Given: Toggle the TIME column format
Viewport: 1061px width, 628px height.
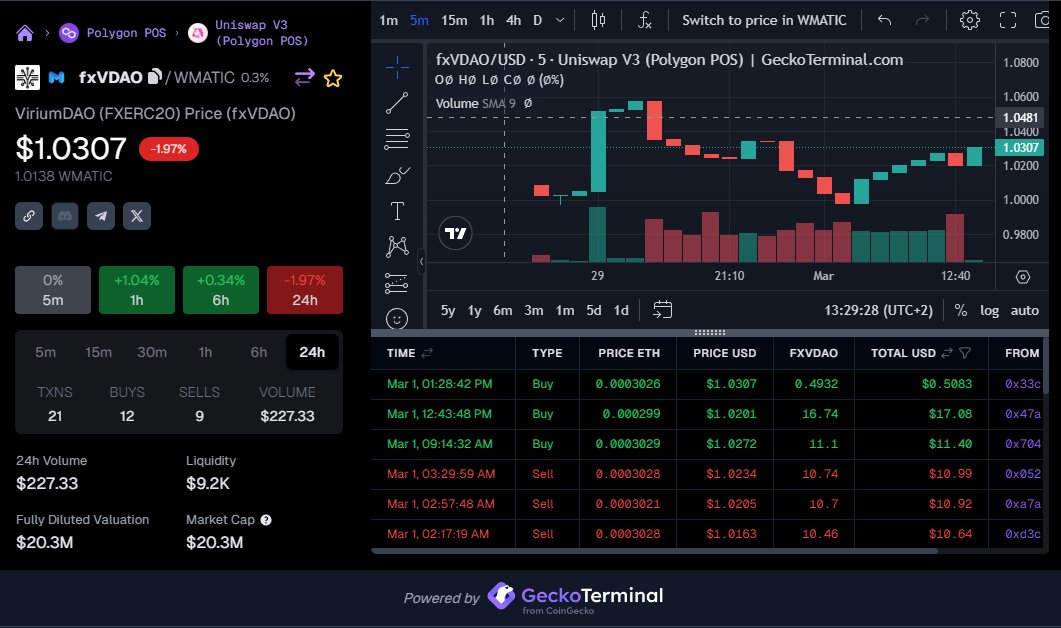Looking at the screenshot, I should [427, 353].
